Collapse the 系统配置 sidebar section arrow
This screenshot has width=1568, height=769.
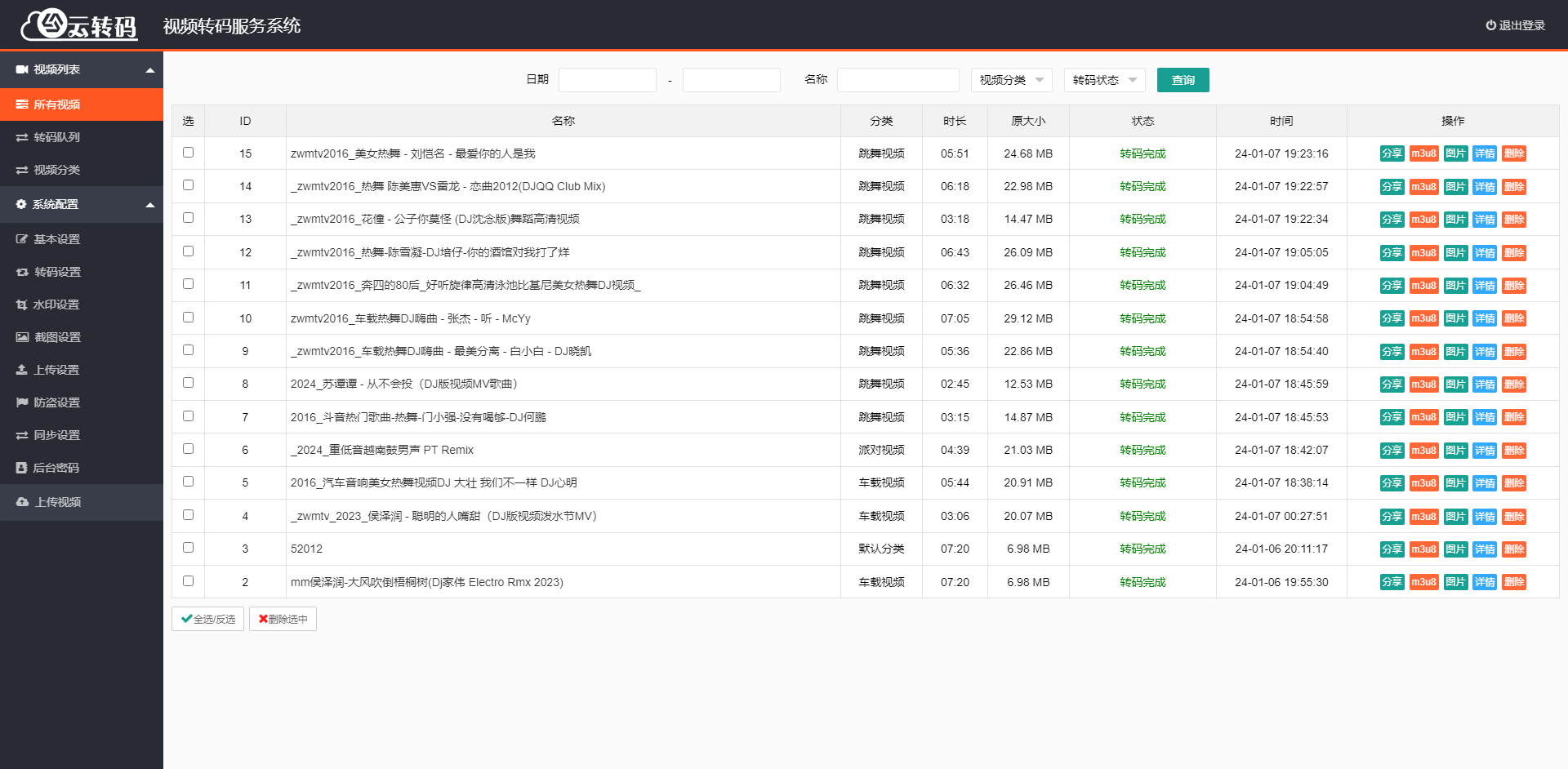[x=150, y=205]
